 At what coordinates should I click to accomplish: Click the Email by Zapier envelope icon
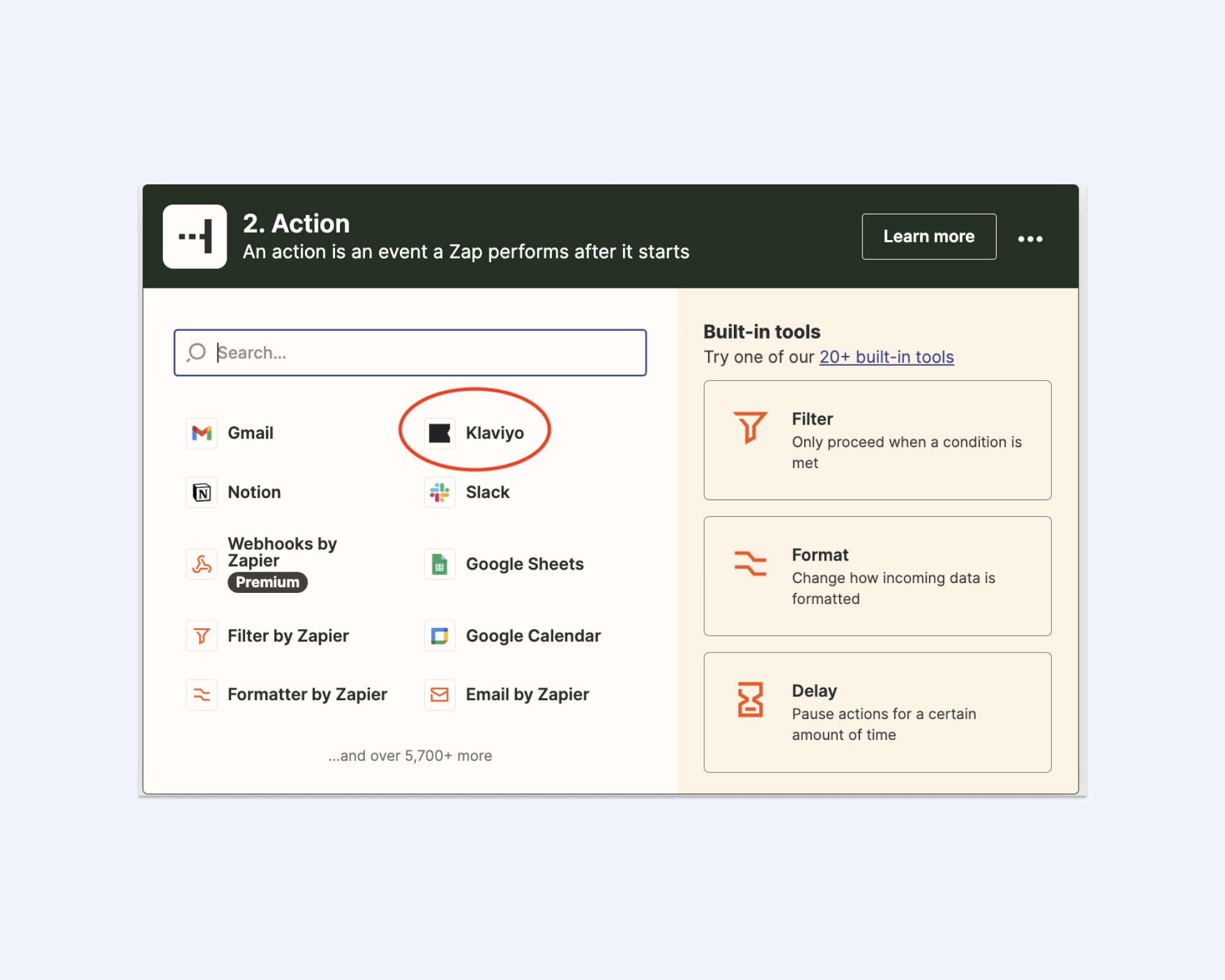pyautogui.click(x=440, y=695)
